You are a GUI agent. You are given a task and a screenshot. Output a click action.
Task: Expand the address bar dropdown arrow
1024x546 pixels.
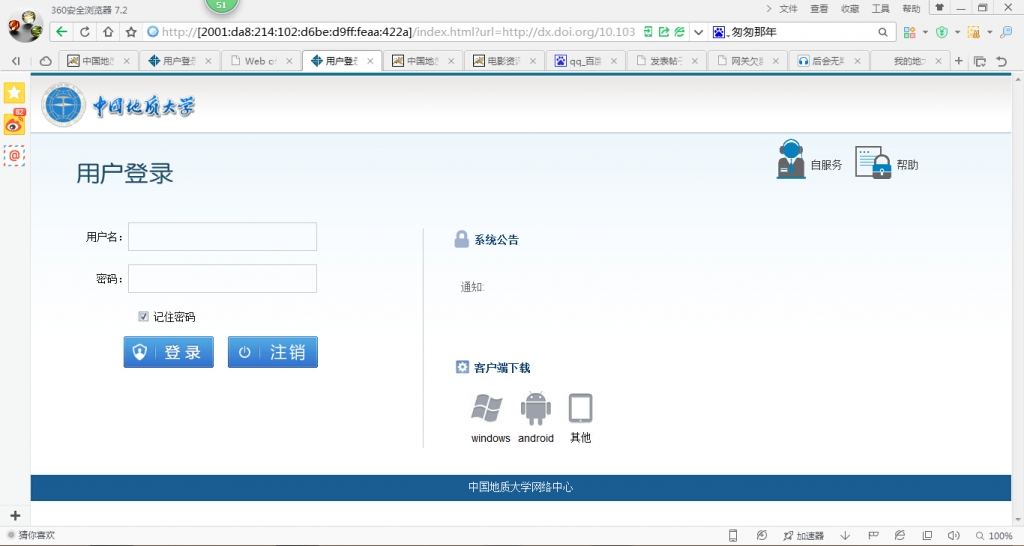[698, 32]
